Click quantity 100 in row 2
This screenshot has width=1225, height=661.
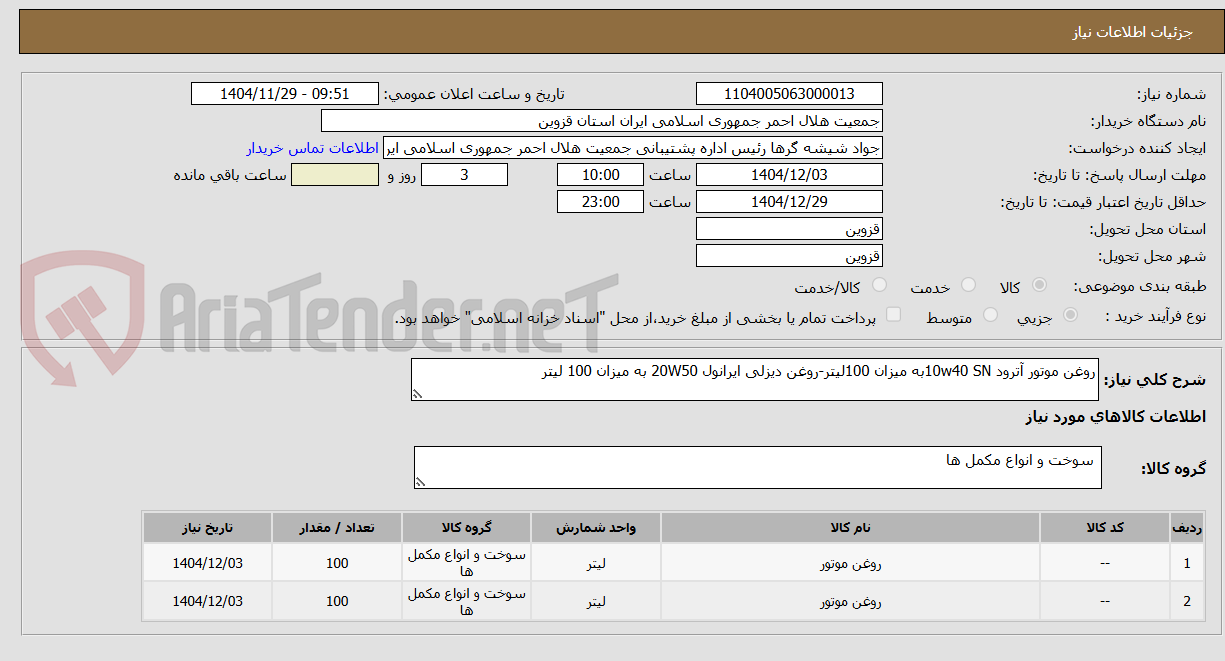tap(337, 601)
